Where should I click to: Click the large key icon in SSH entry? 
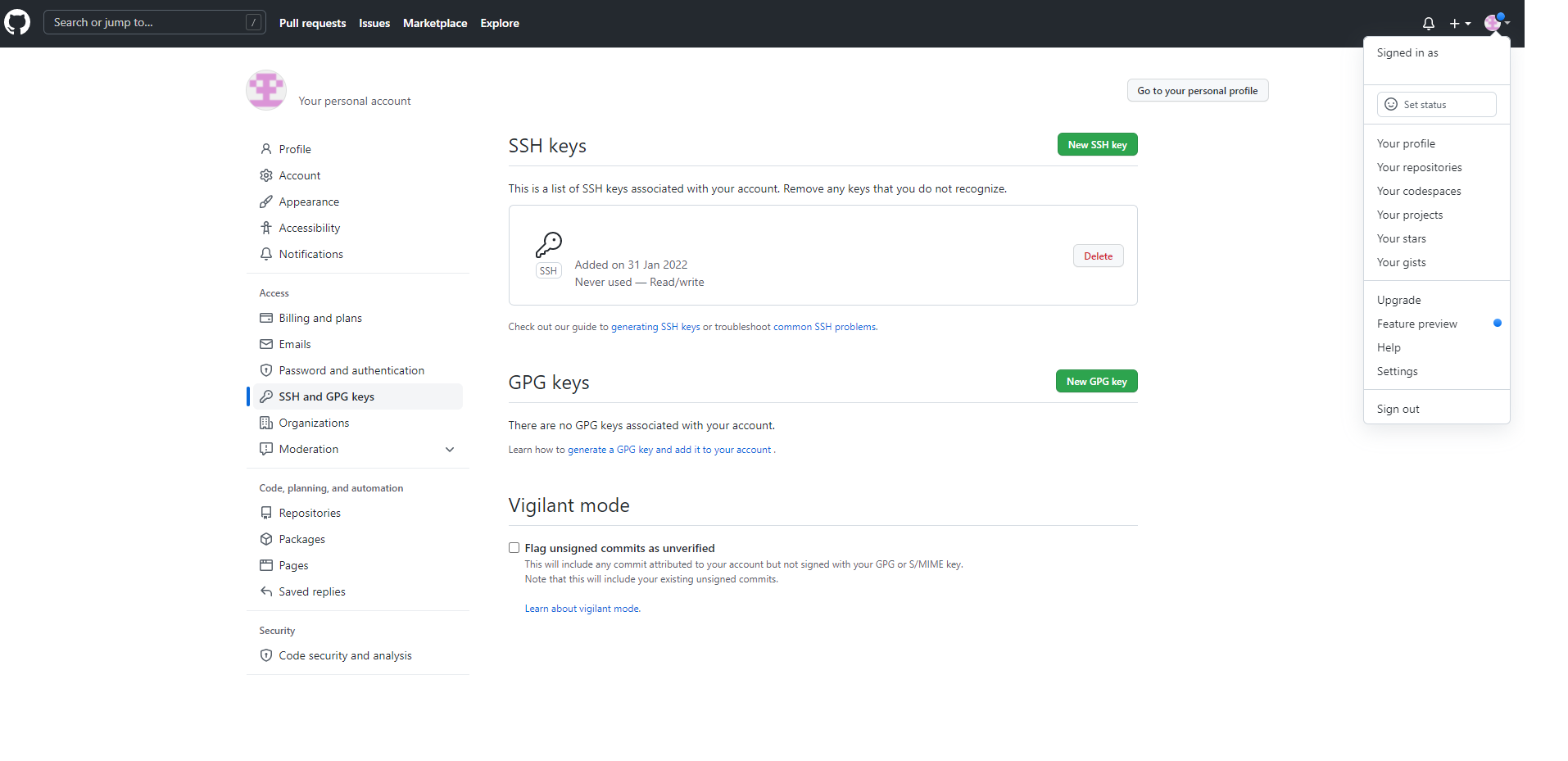[x=549, y=244]
